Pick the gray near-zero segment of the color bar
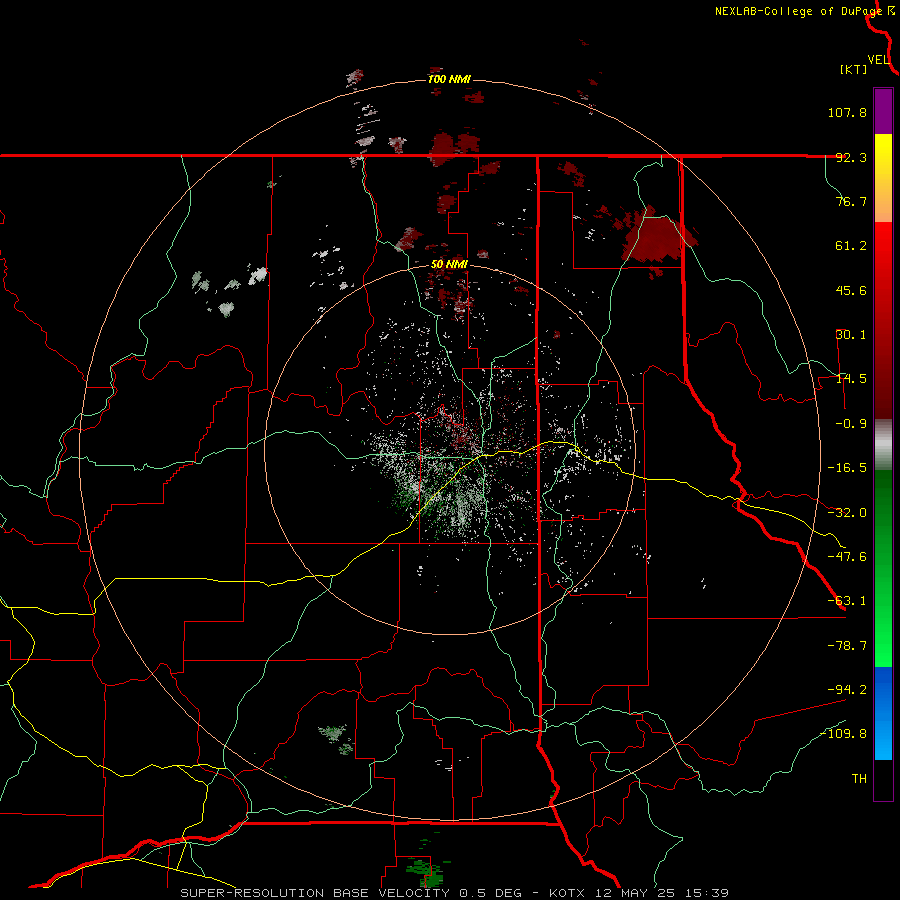900x900 pixels. 883,445
